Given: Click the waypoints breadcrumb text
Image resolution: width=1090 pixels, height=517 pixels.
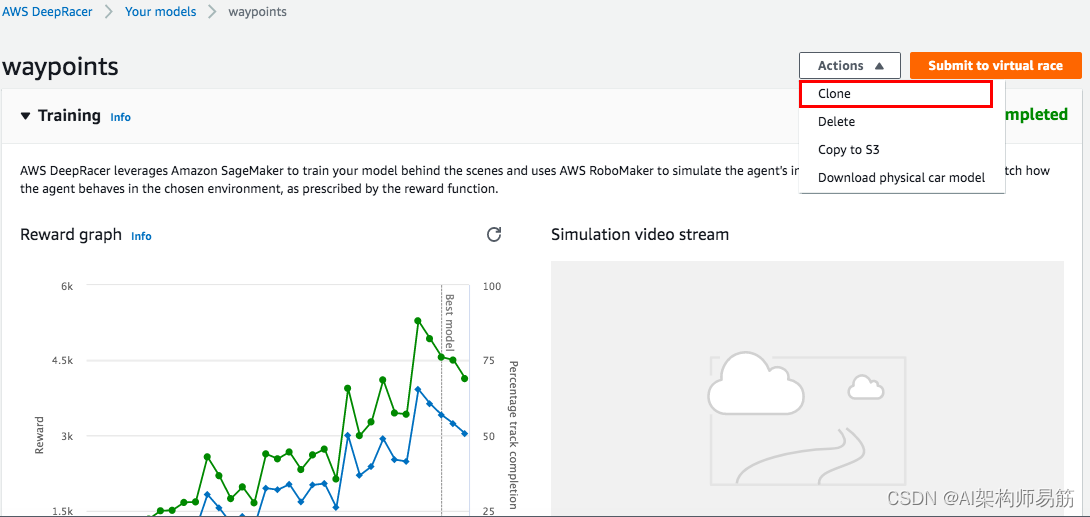Looking at the screenshot, I should (257, 12).
